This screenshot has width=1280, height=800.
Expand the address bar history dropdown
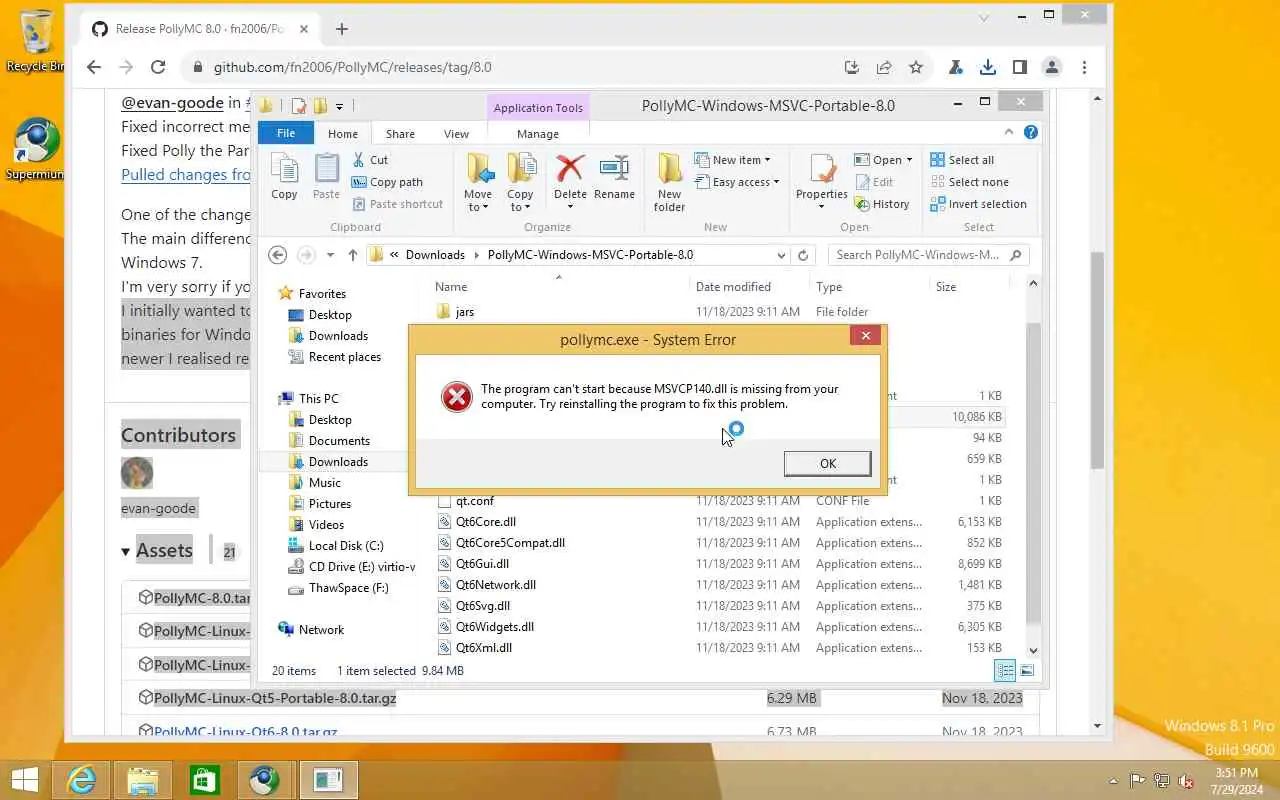781,255
